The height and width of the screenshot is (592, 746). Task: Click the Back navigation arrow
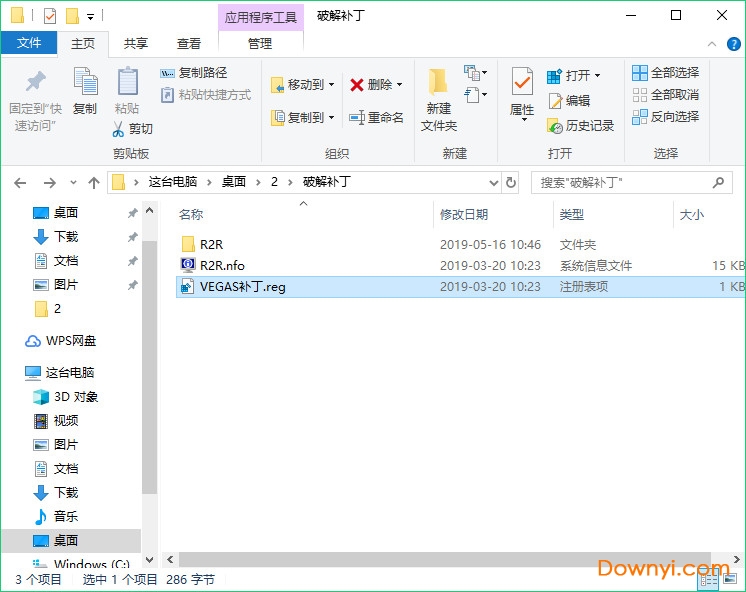(x=20, y=183)
